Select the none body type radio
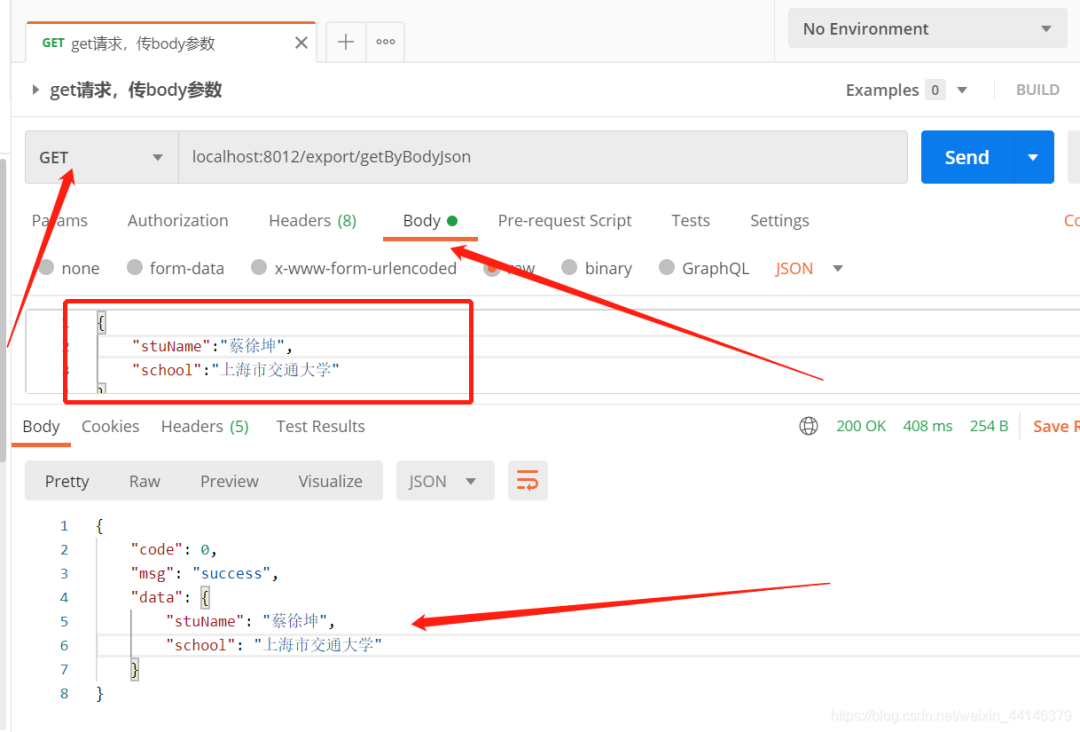 tap(47, 267)
